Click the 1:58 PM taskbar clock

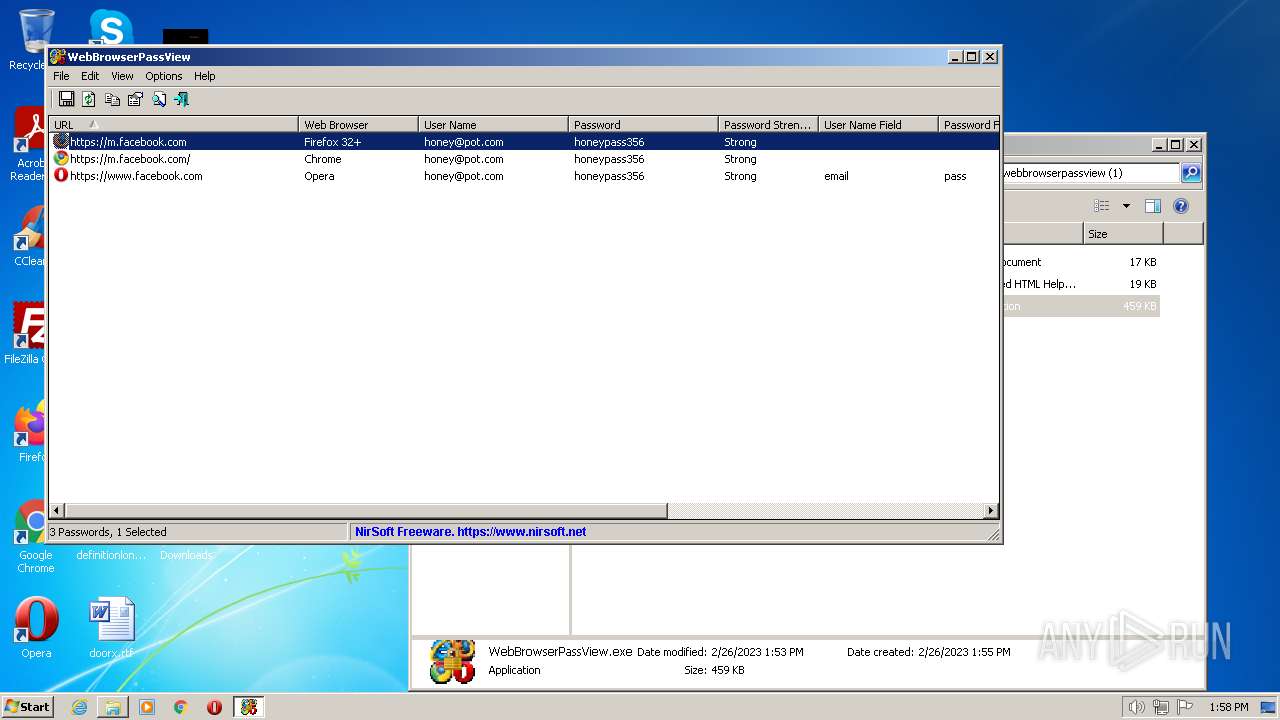1228,707
